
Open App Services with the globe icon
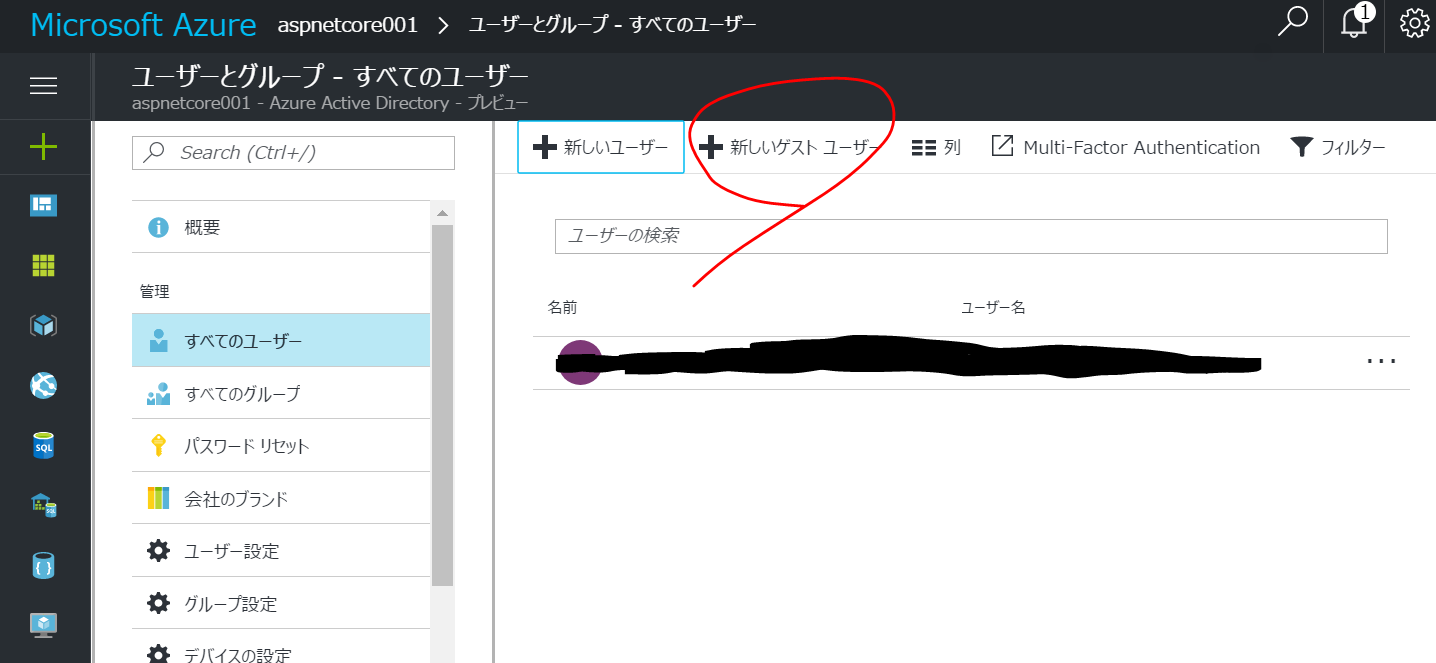(x=44, y=385)
